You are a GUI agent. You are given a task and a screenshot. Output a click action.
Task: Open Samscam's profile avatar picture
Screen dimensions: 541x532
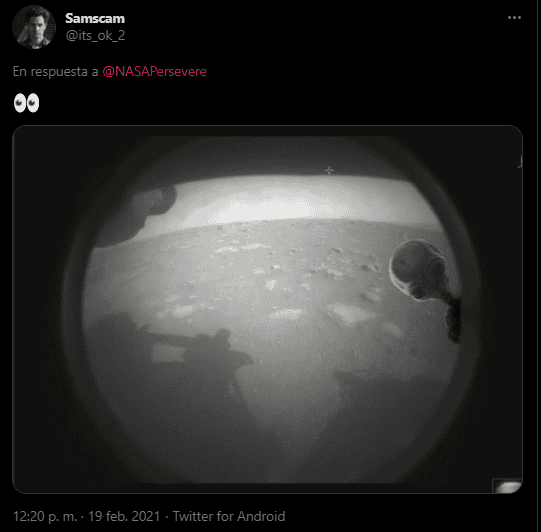click(34, 27)
